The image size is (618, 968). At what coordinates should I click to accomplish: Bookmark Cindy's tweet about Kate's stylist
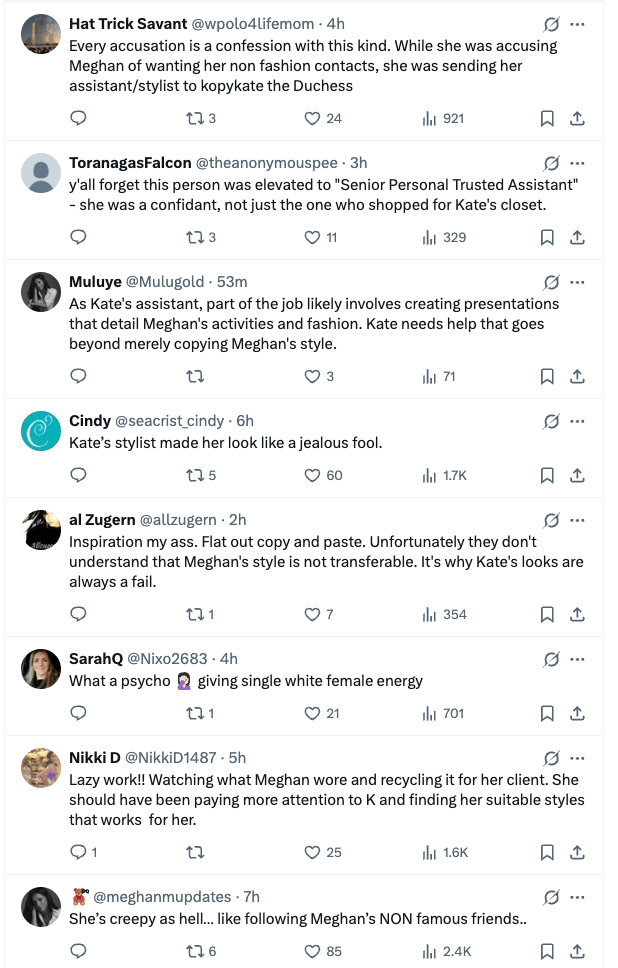coord(547,475)
